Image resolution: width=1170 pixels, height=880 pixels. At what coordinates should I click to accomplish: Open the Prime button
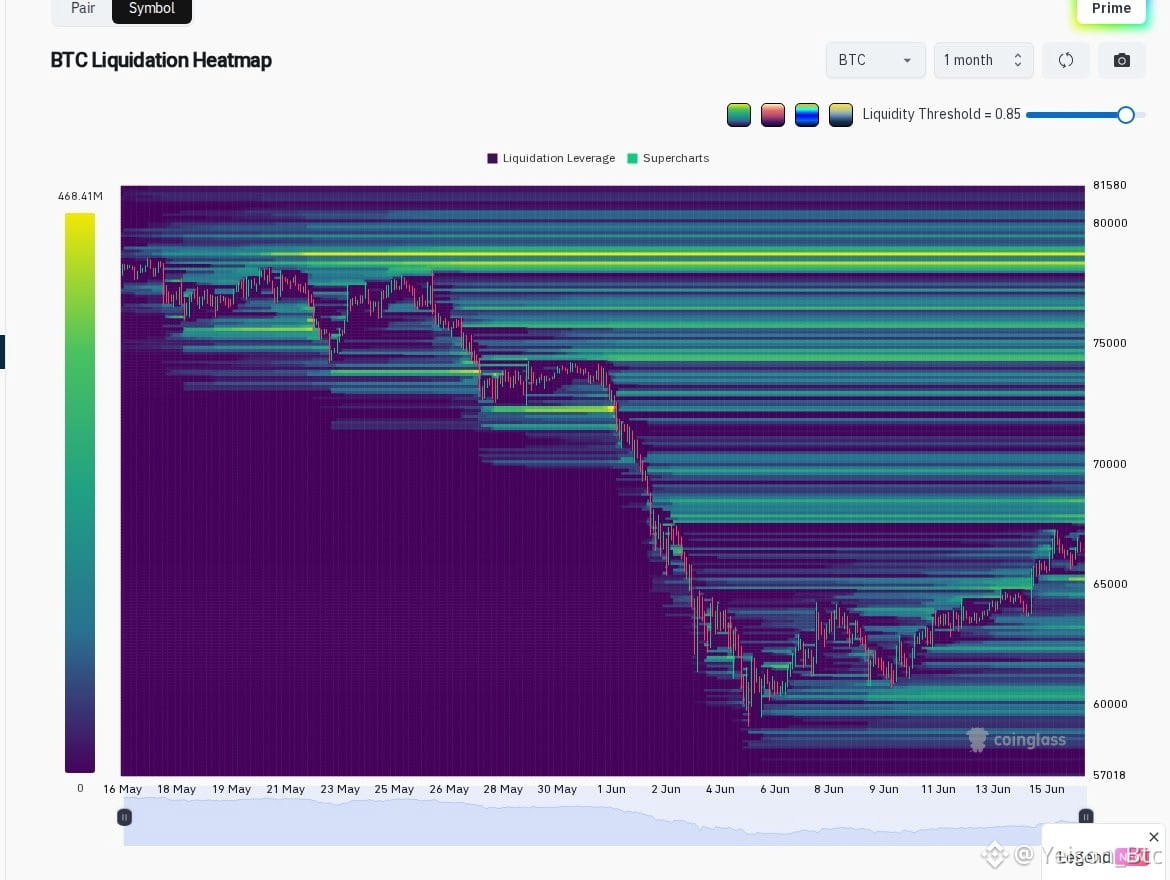(x=1111, y=9)
